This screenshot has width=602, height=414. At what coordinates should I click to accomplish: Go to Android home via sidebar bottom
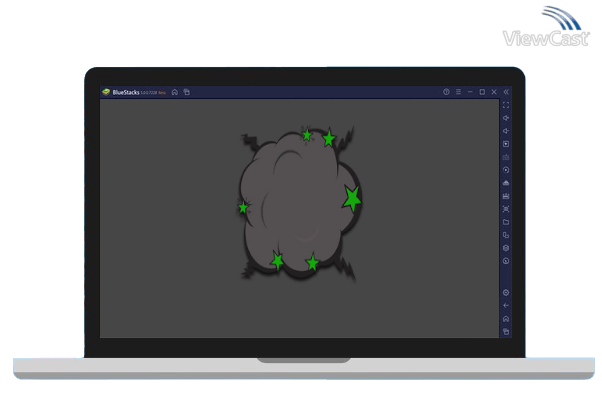[506, 318]
